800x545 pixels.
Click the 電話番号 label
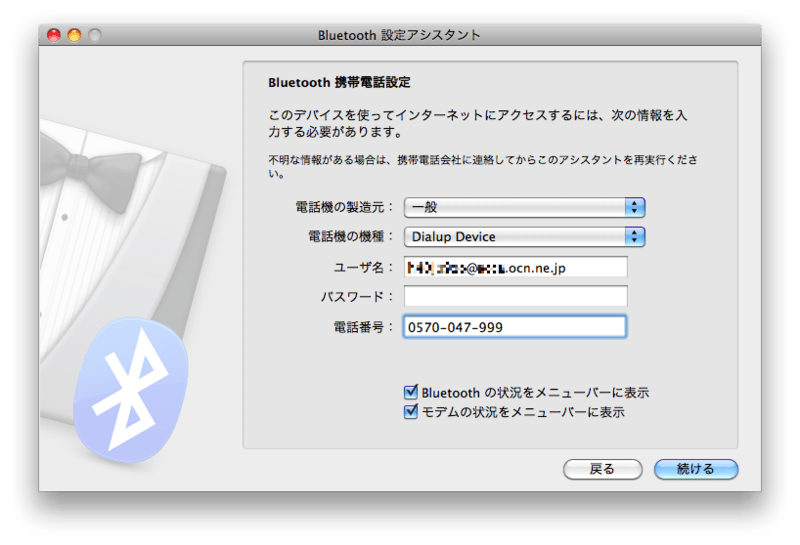pyautogui.click(x=364, y=327)
